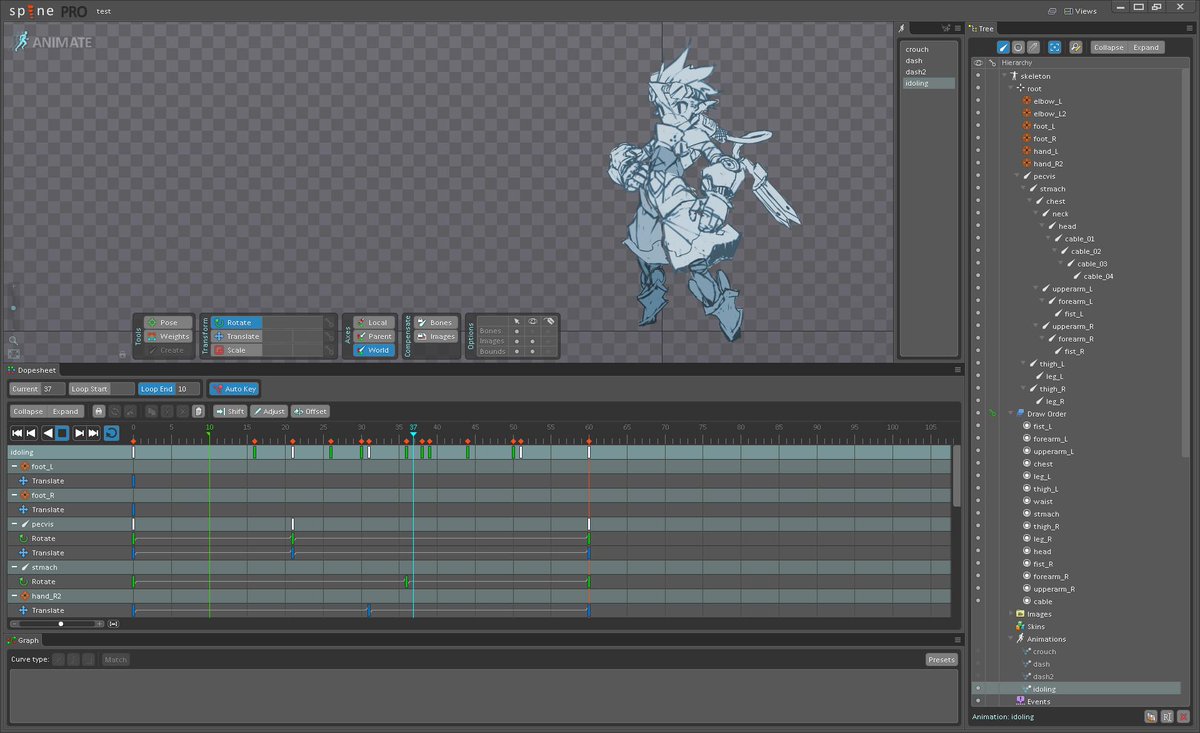Click the zoom magnifier icon in viewport

click(13, 340)
